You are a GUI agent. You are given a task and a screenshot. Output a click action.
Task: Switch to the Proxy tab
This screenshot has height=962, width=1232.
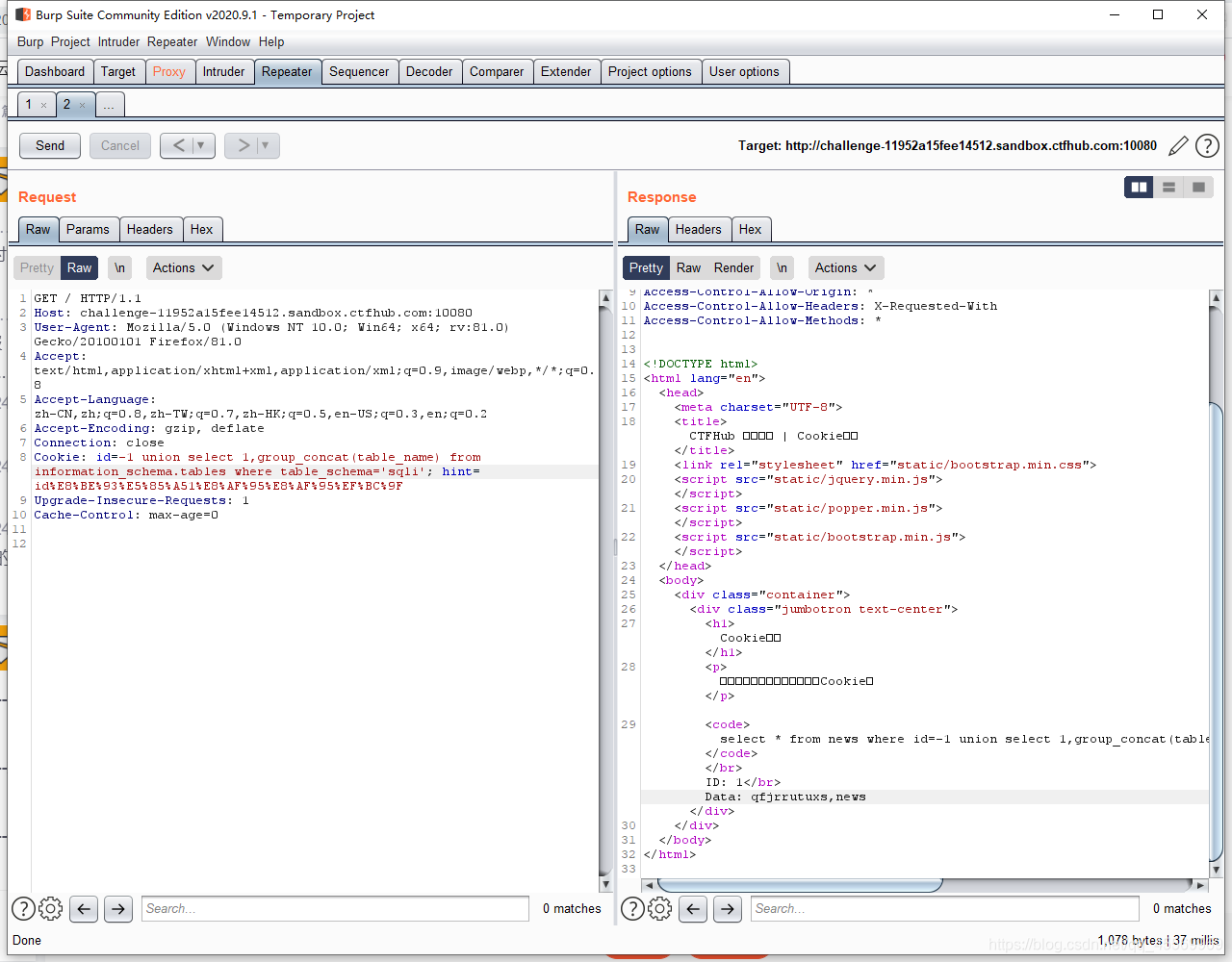pos(168,71)
